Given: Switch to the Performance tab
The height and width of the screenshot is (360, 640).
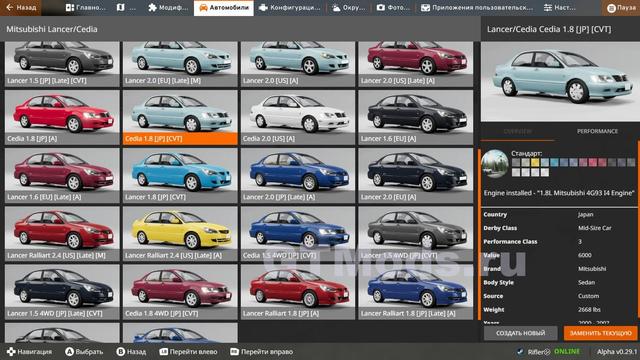Looking at the screenshot, I should (x=597, y=131).
